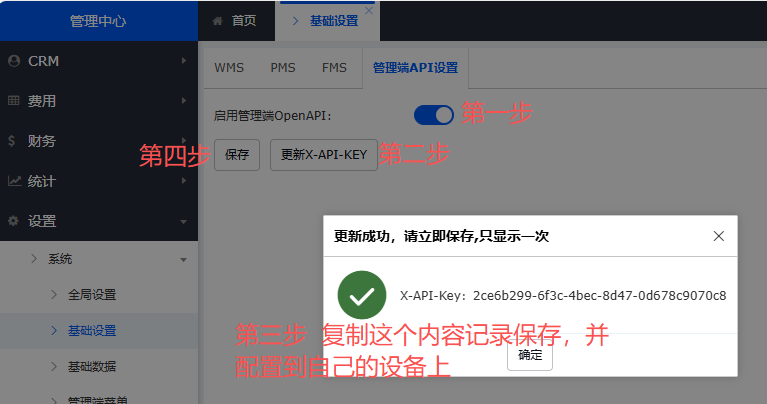Click the 设置 gear icon in sidebar

point(14,221)
